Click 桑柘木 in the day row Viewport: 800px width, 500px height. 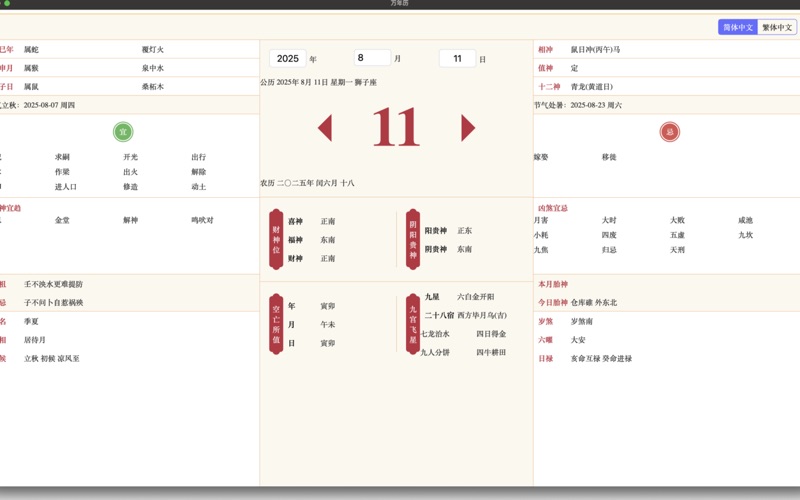[x=153, y=87]
